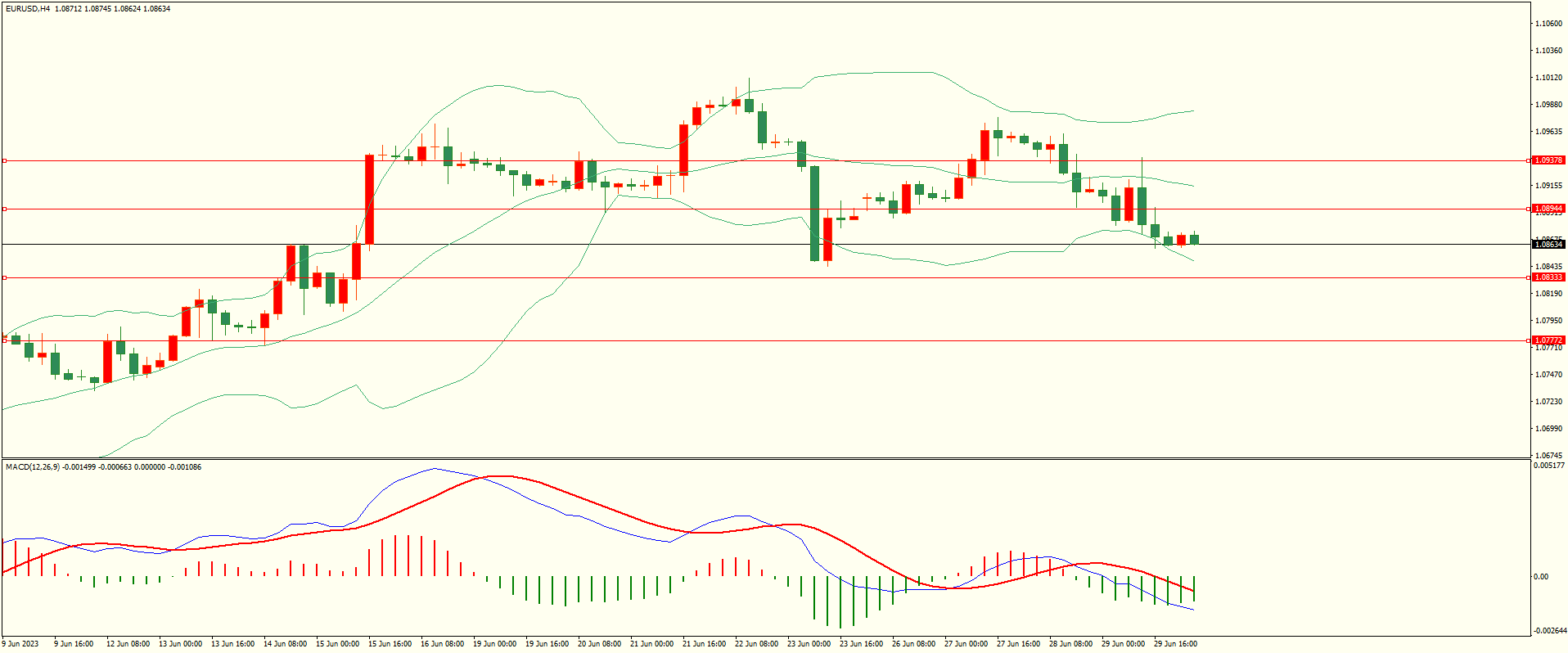1568x653 pixels.
Task: Click the 1.09155 price axis label
Action: [x=1548, y=186]
